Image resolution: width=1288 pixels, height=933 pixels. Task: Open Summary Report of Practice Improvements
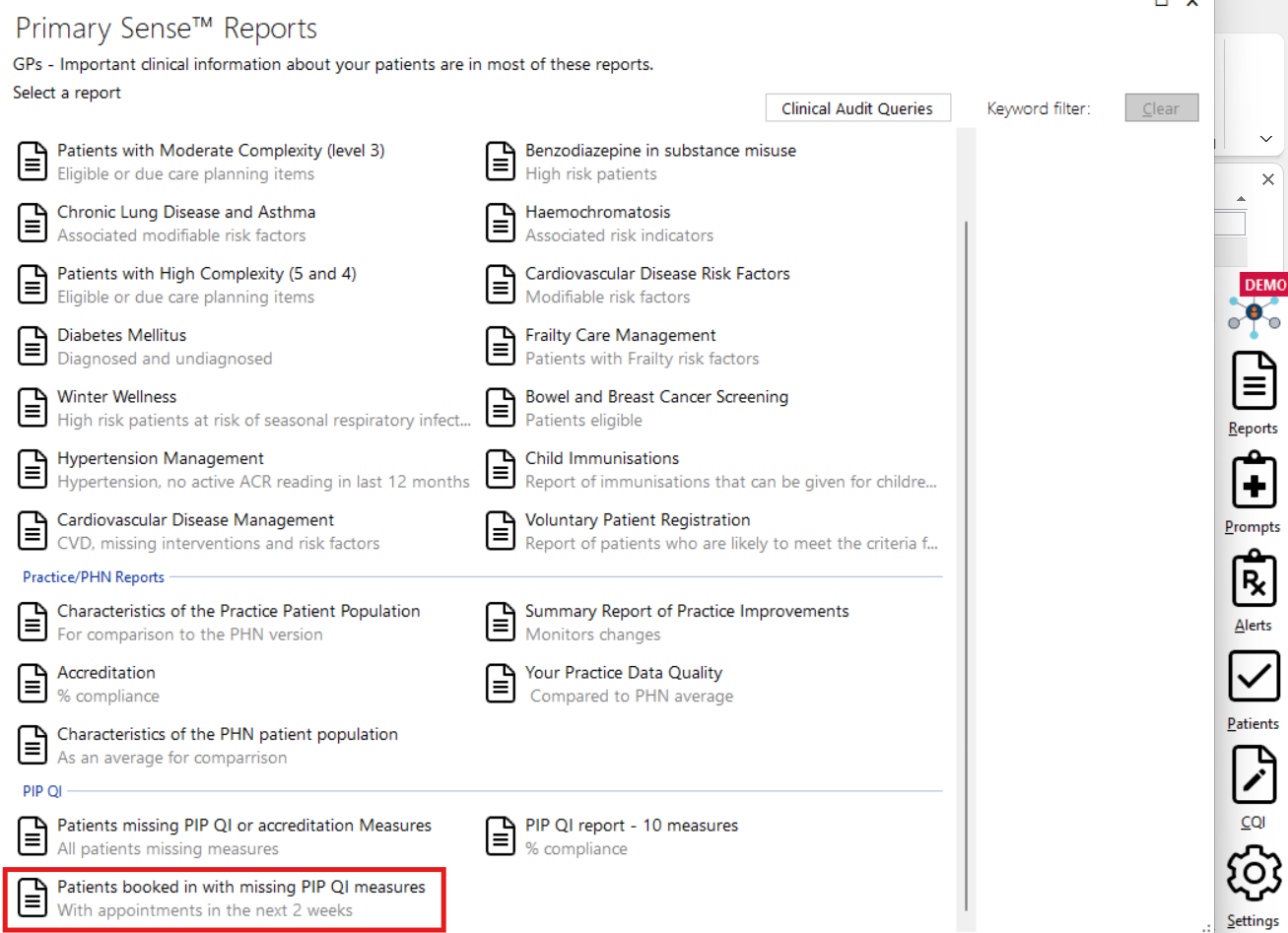click(x=687, y=611)
